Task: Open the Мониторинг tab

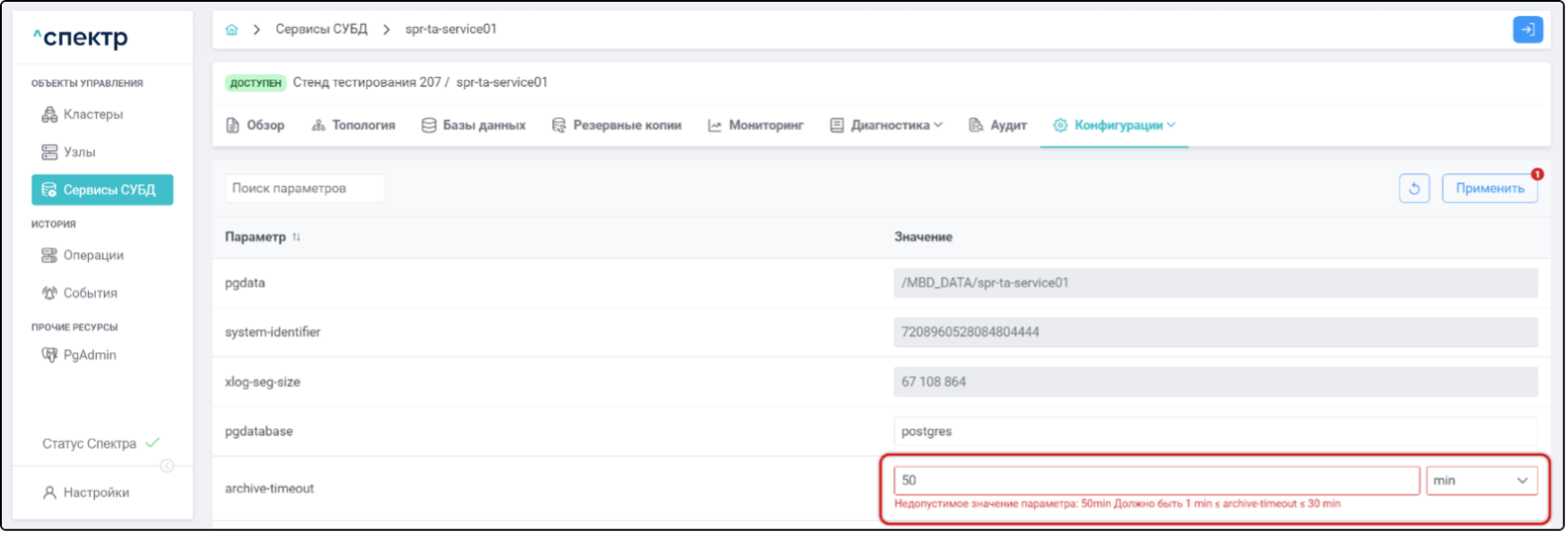Action: tap(756, 126)
